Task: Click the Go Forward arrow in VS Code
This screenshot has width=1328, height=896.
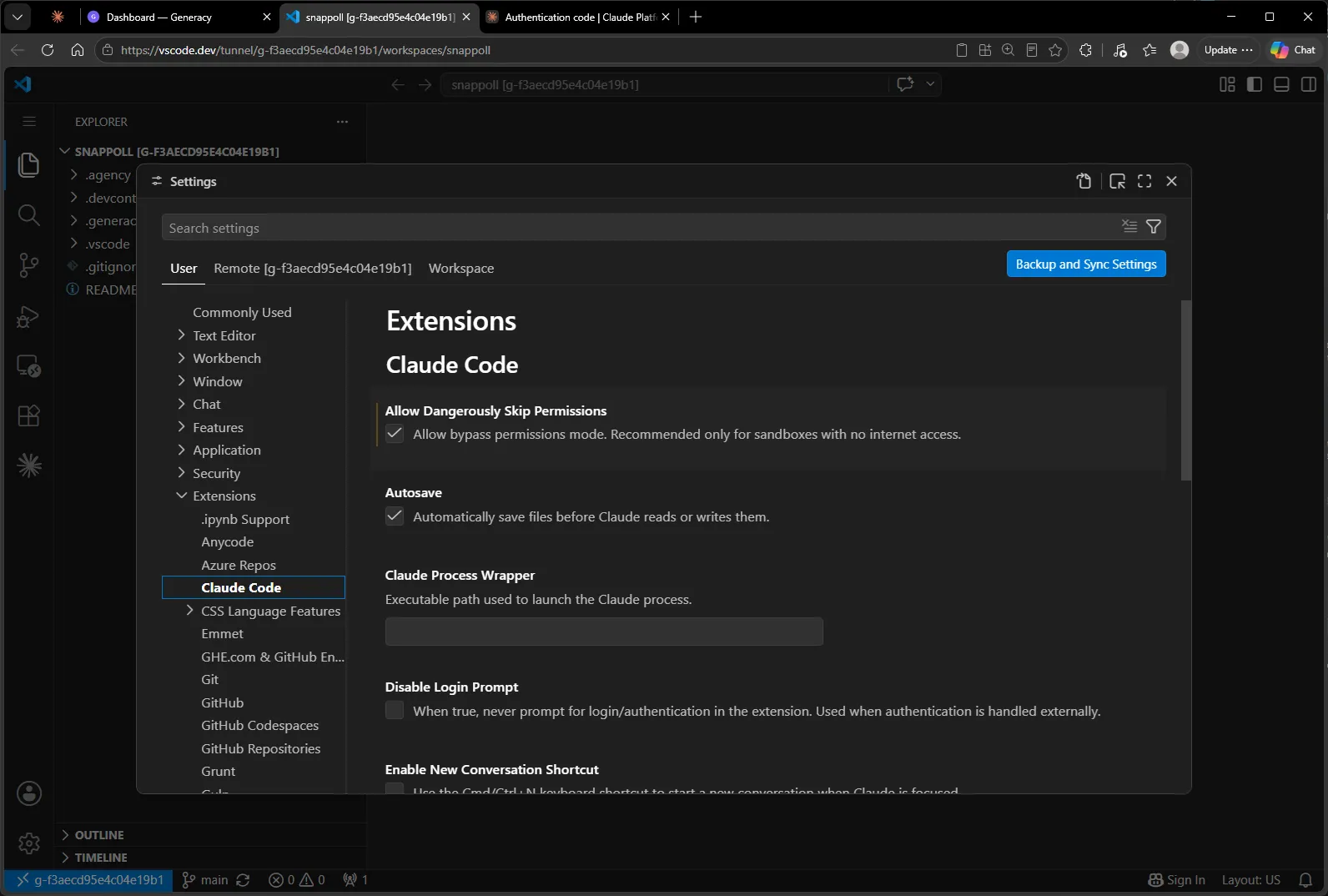Action: pos(425,84)
